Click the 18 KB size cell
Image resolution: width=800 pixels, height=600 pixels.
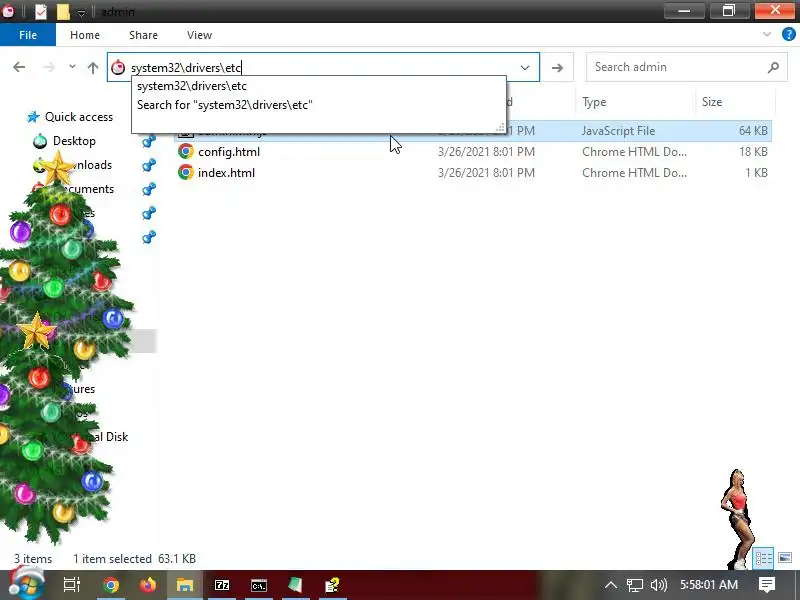pyautogui.click(x=753, y=152)
